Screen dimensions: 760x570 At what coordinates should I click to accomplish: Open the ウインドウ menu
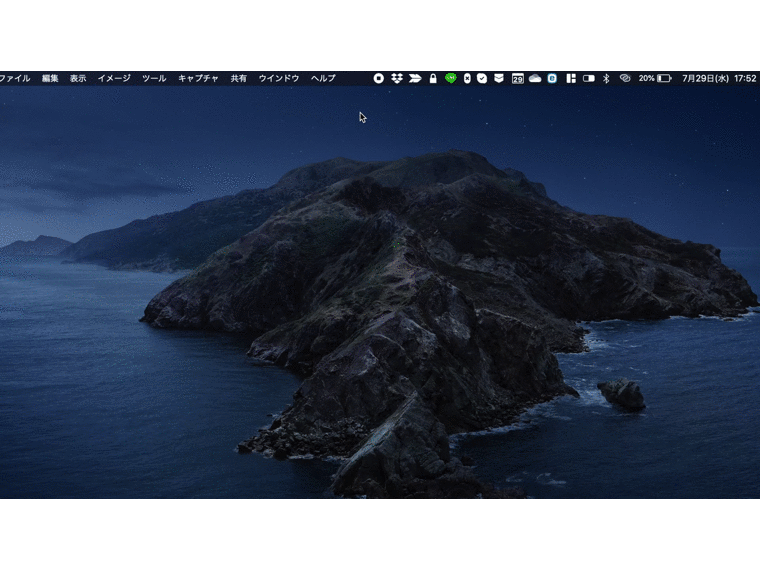tap(279, 79)
